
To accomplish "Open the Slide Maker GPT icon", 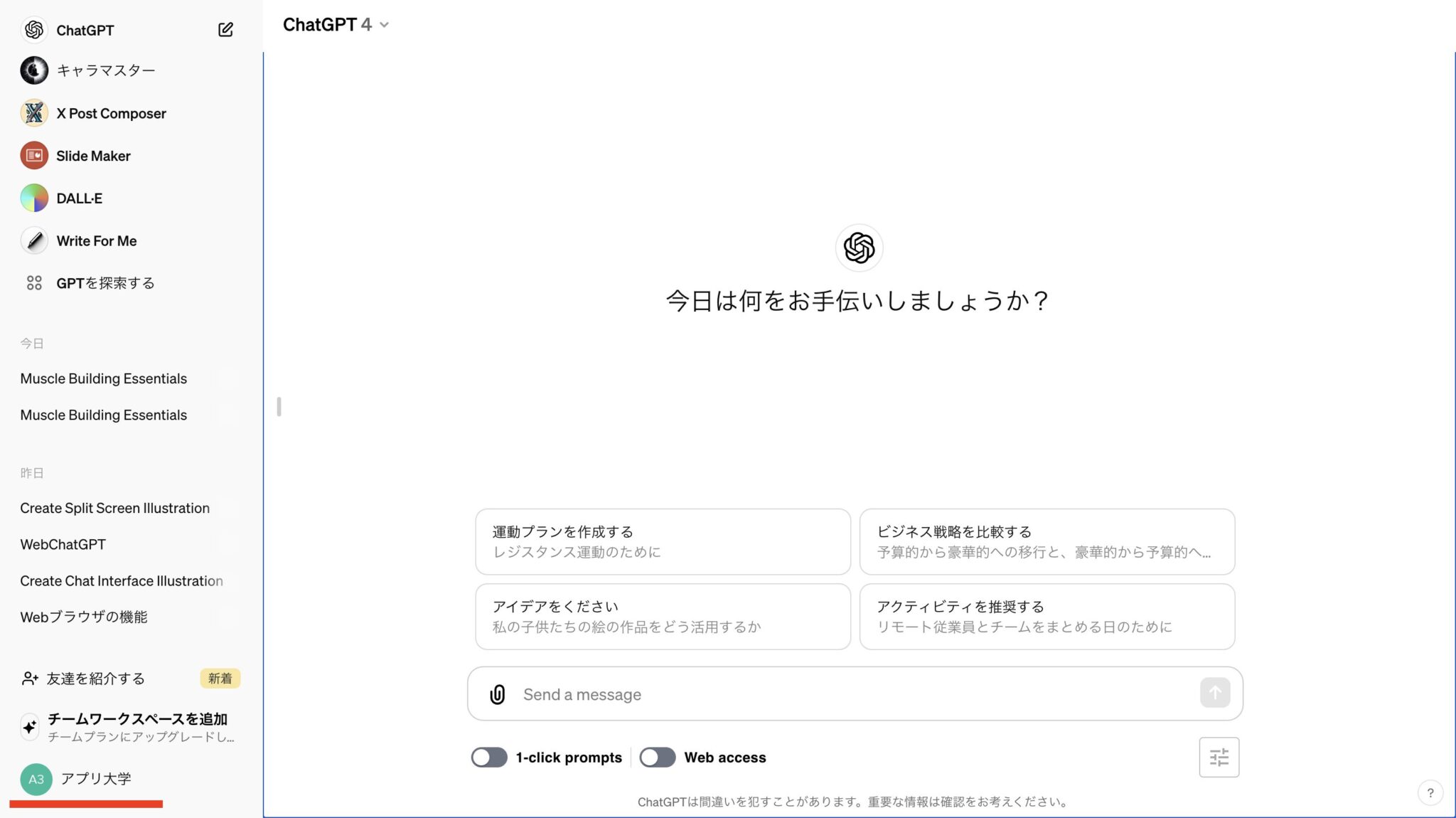I will point(34,156).
